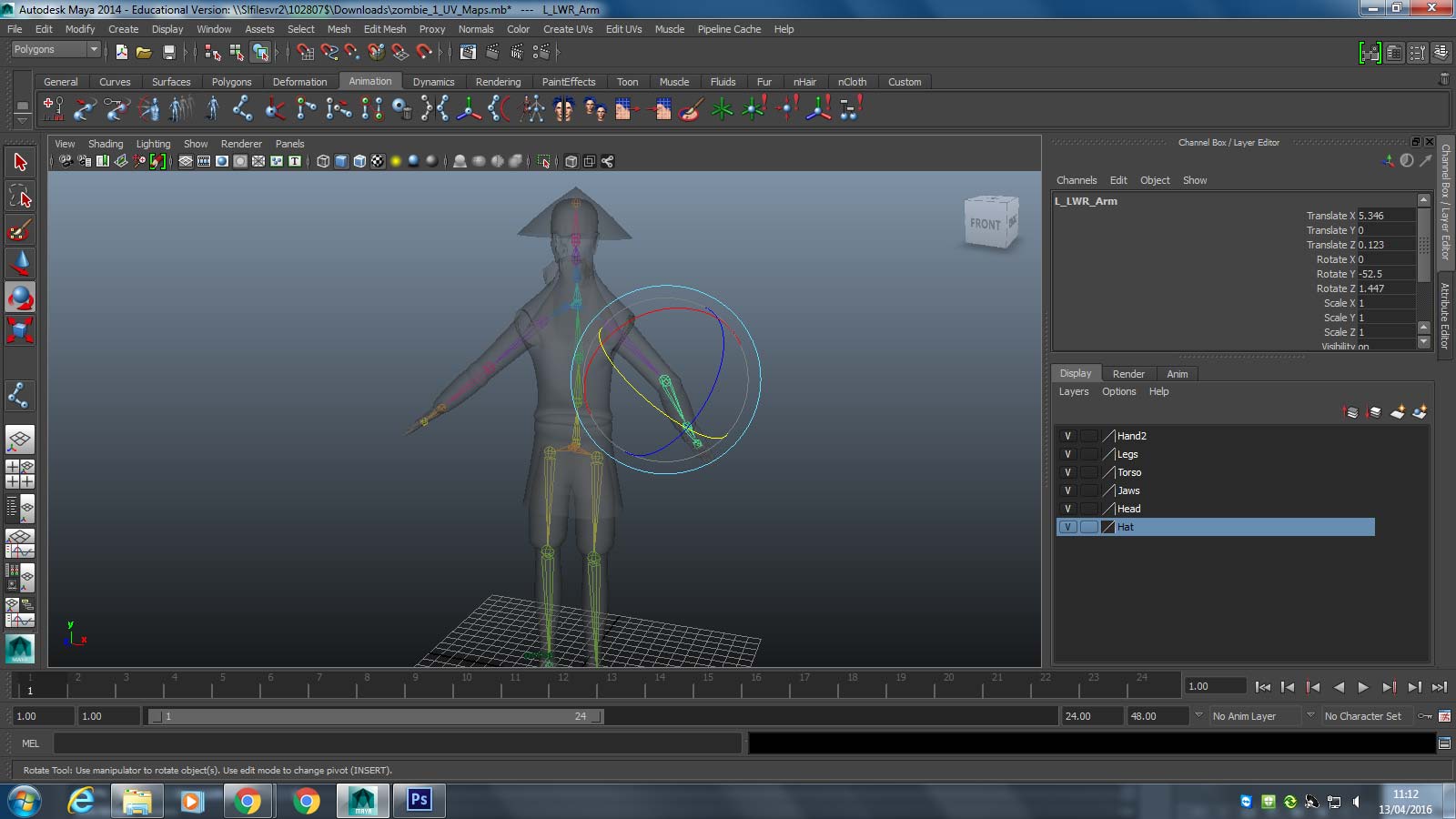The width and height of the screenshot is (1456, 819).
Task: Click the green Isolate Select star shelf icon
Action: (722, 109)
